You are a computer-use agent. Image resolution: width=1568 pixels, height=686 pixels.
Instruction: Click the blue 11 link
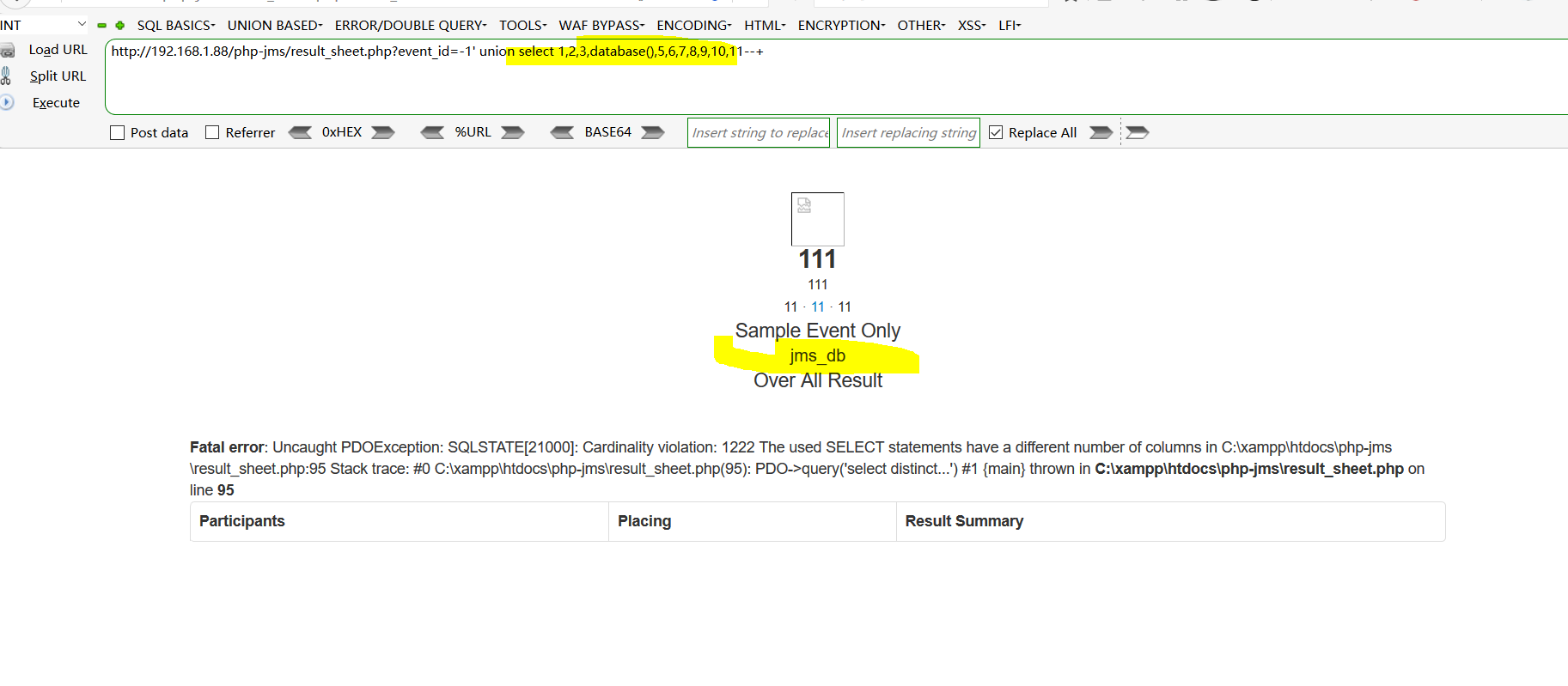818,307
